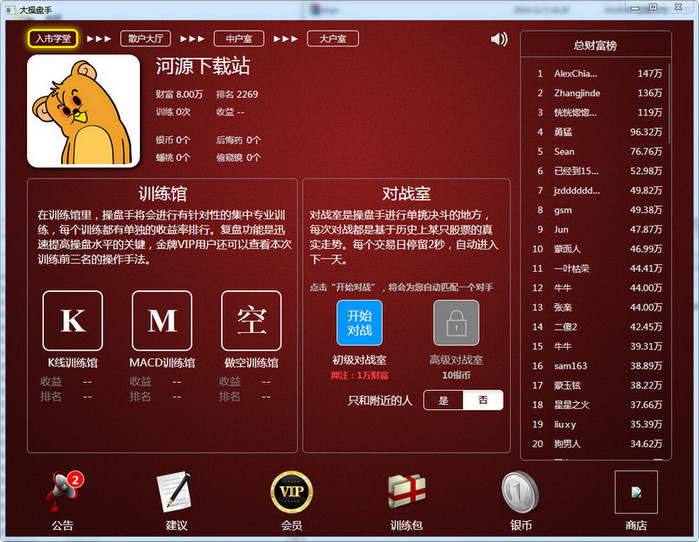Viewport: 699px width, 542px height.
Task: Select 是 for nearby players only
Action: 444,400
